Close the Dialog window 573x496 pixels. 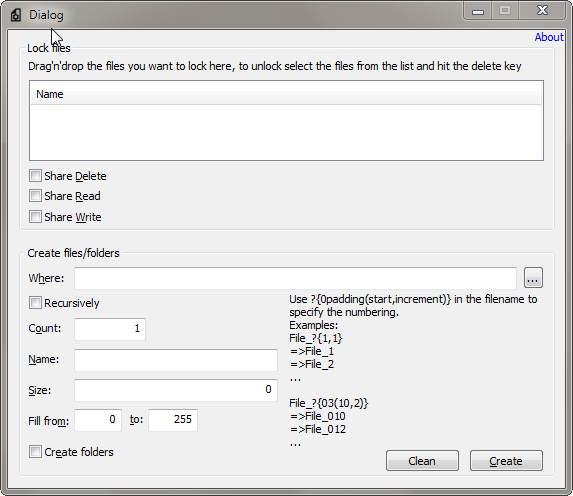[542, 11]
